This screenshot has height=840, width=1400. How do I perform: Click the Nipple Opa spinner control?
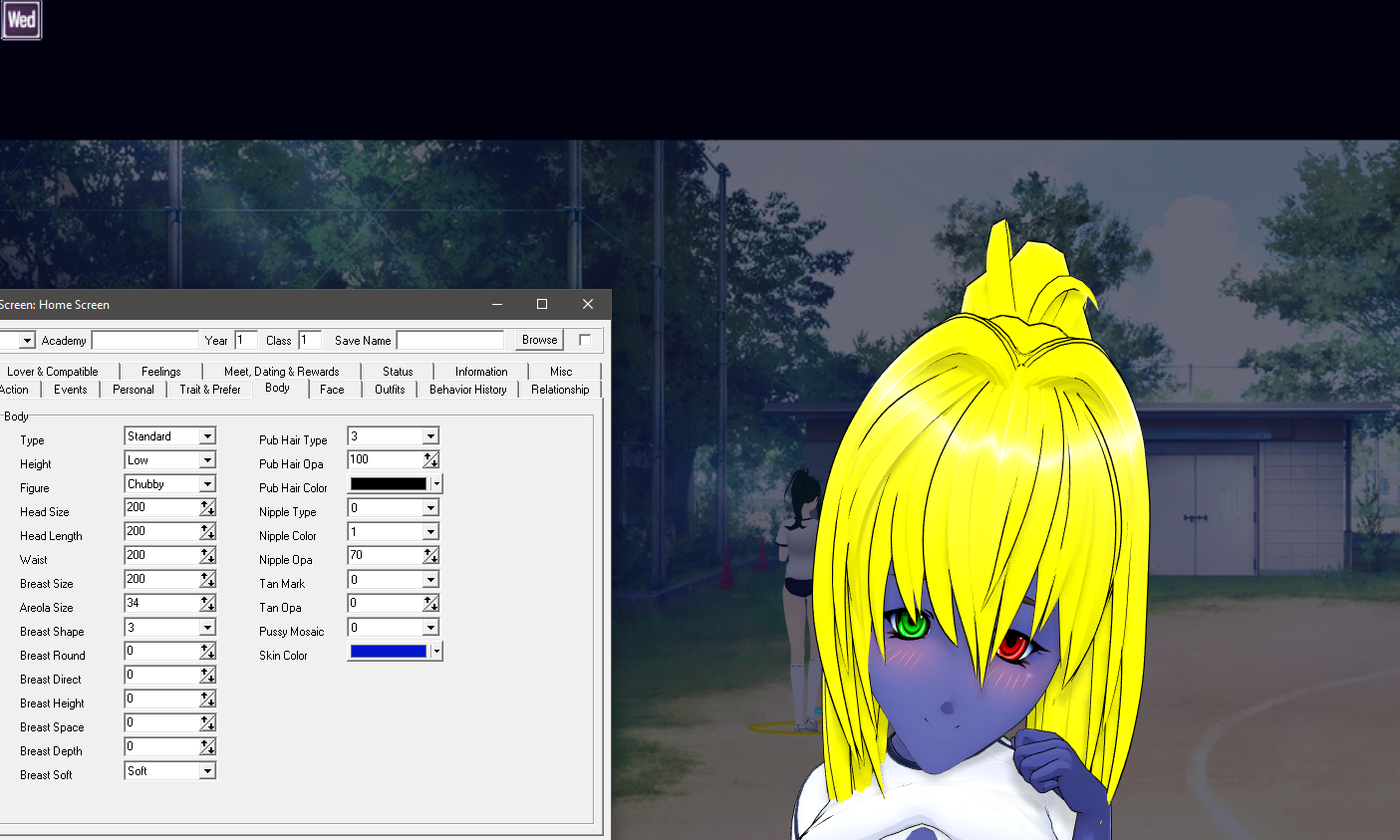click(430, 556)
